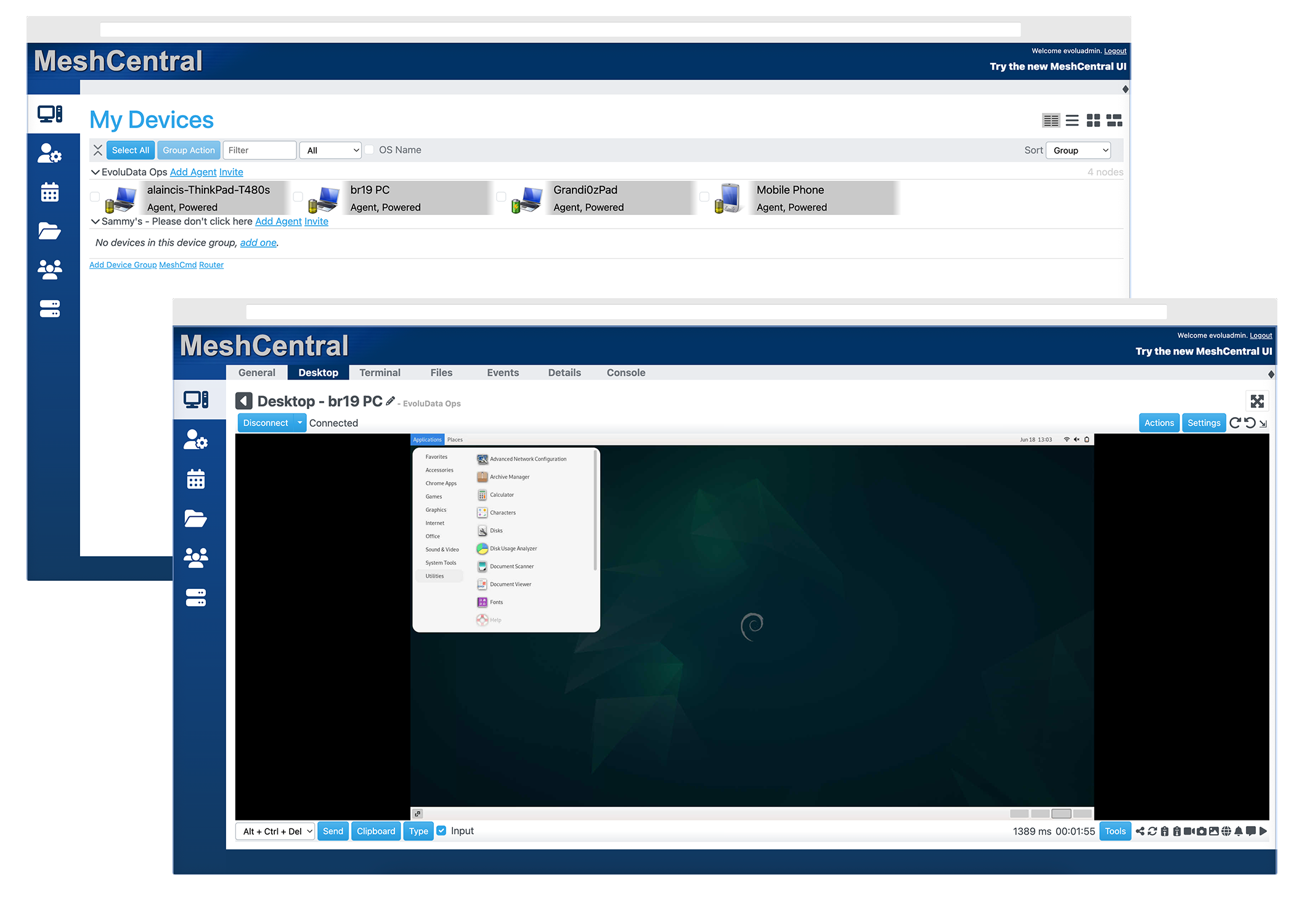
Task: Open the Disconnect button dropdown arrow
Action: (x=300, y=423)
